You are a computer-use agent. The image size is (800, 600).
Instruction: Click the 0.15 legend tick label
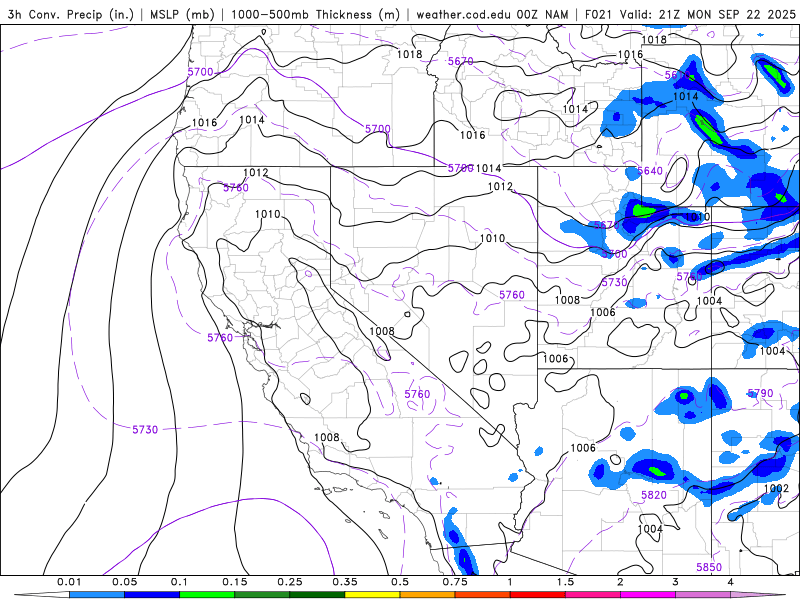pos(235,582)
